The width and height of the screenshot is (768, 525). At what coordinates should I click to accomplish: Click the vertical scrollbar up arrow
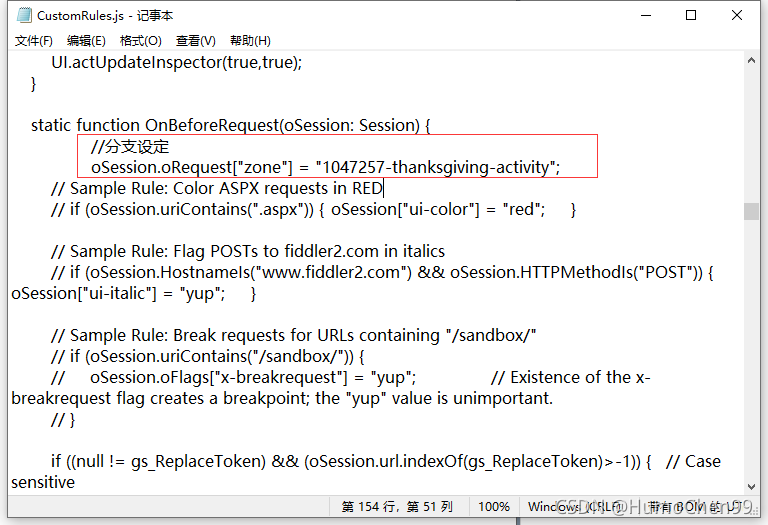(751, 60)
